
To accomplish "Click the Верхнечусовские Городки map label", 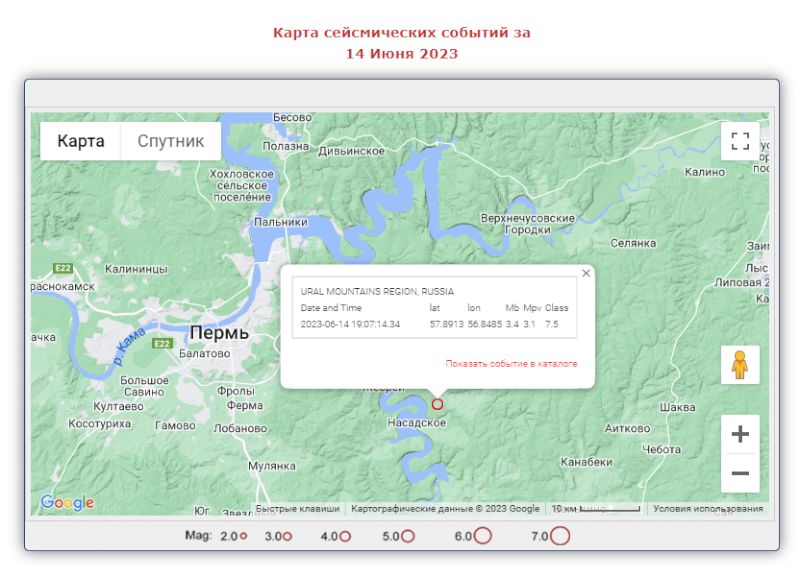I will coord(527,224).
